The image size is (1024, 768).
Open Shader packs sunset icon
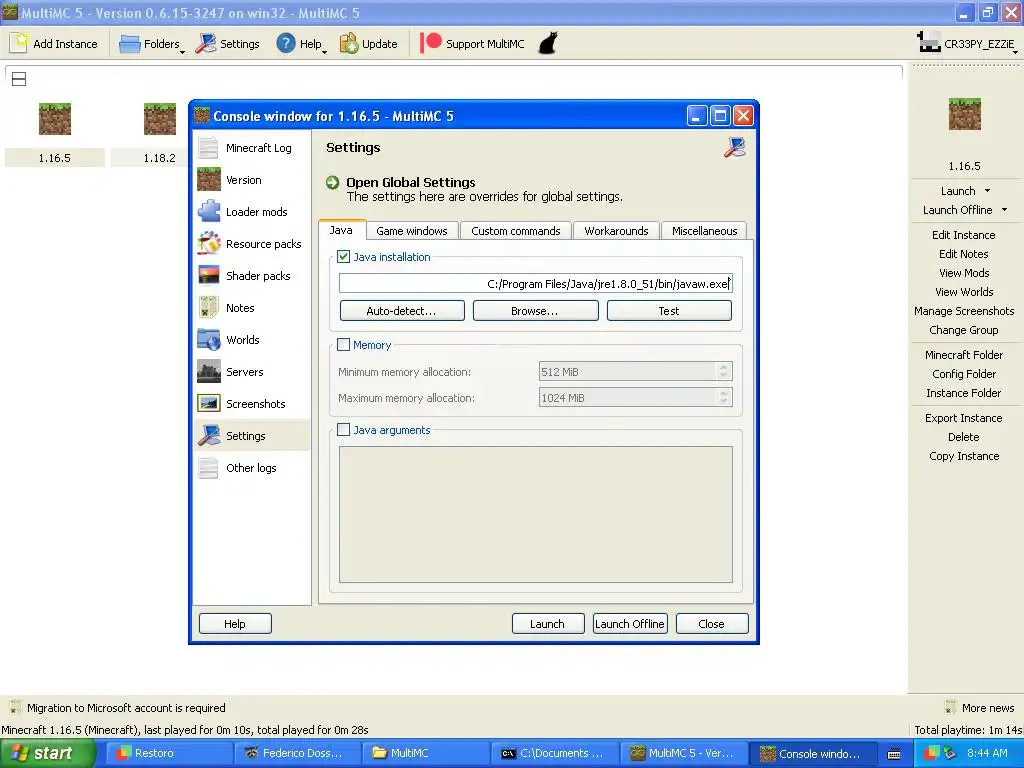pyautogui.click(x=208, y=276)
